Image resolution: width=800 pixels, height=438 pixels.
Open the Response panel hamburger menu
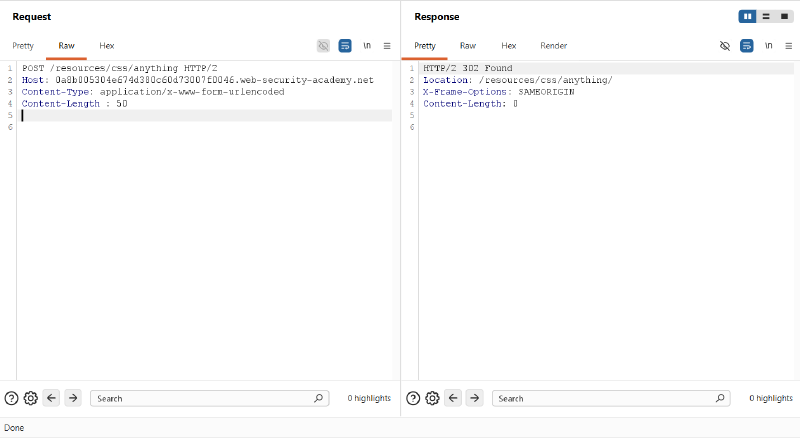tap(789, 46)
